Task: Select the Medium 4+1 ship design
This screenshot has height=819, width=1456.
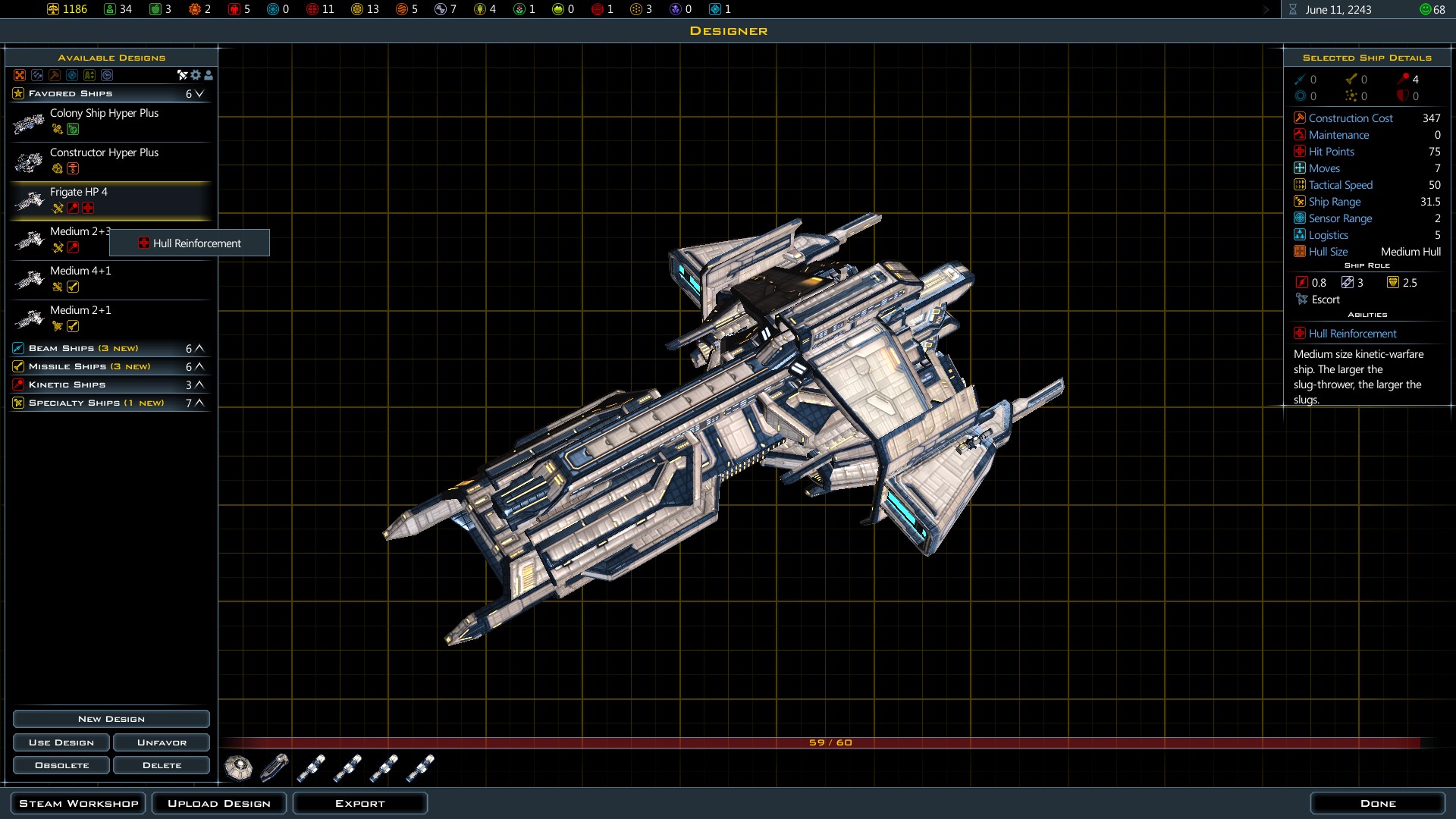Action: [80, 271]
